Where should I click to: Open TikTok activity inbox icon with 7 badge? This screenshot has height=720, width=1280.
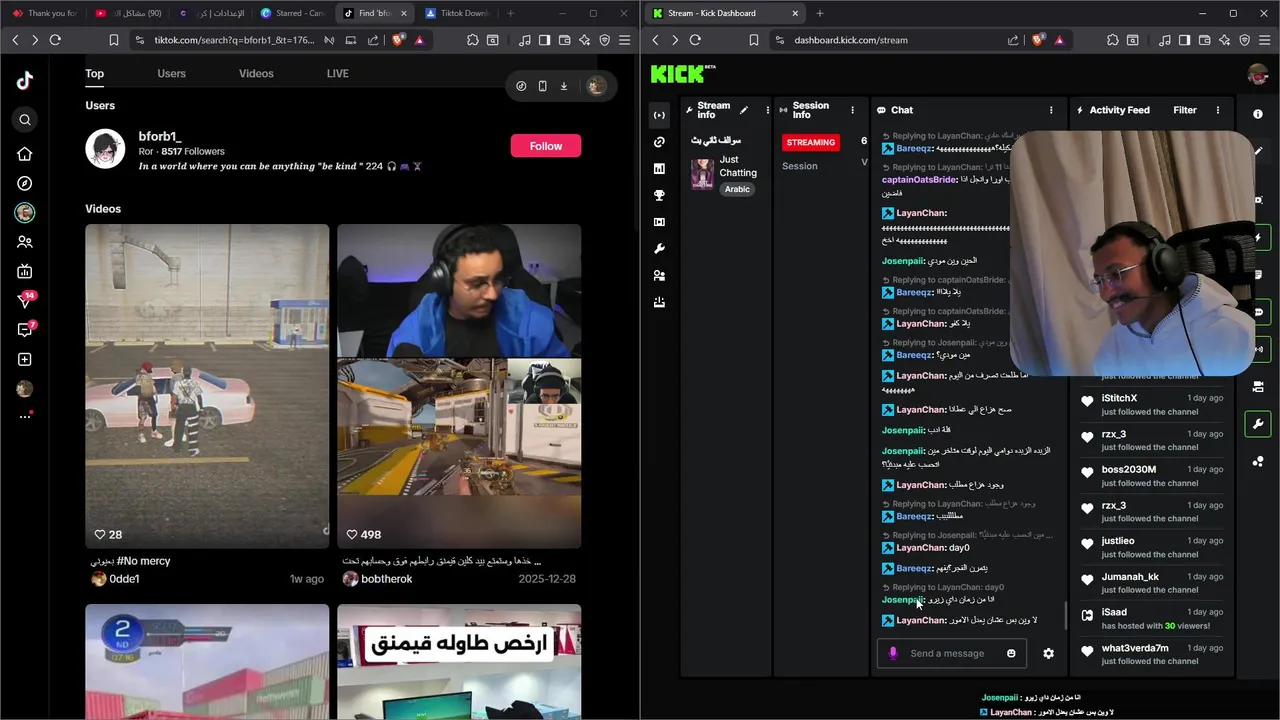[x=25, y=329]
